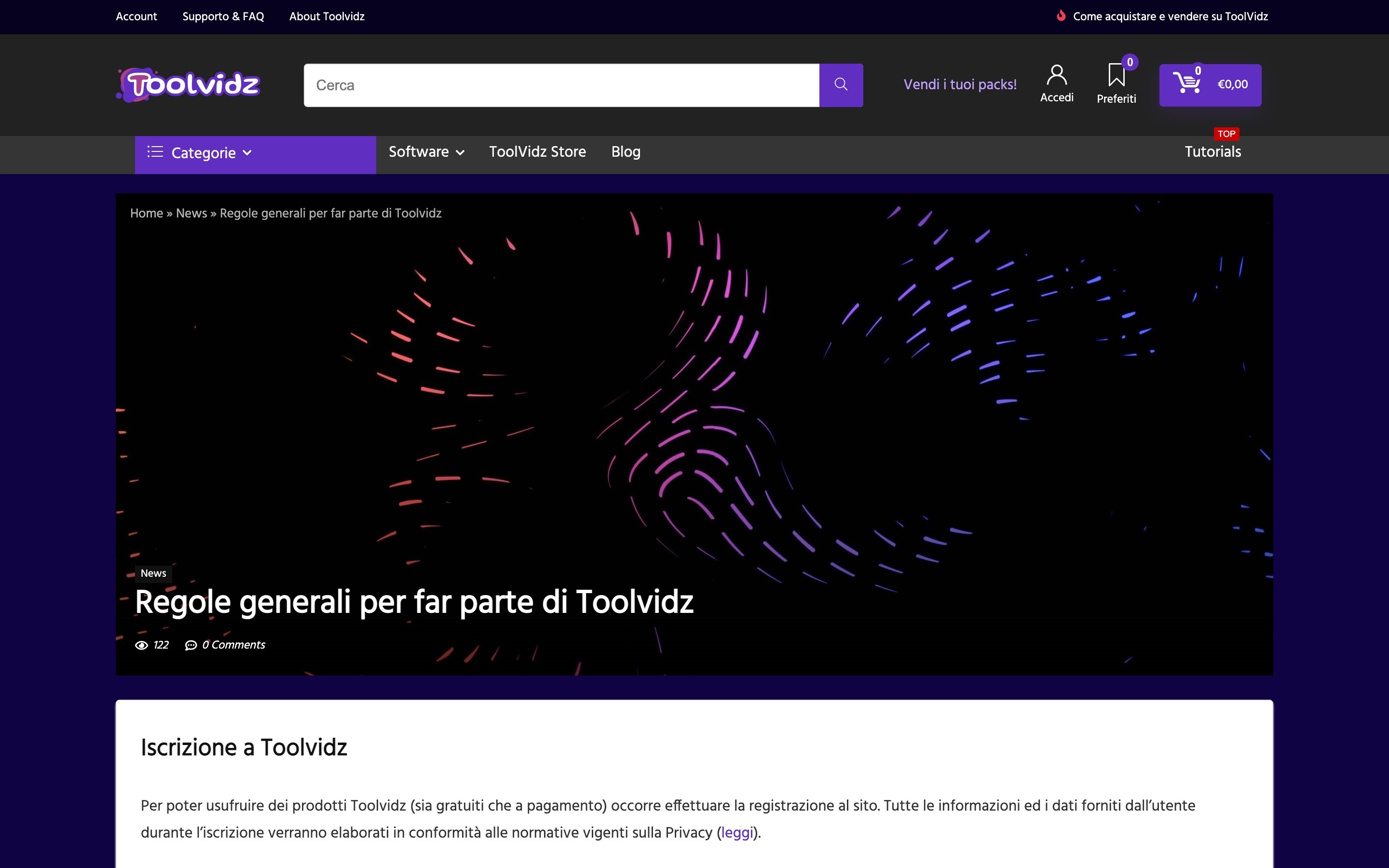This screenshot has height=868, width=1389.
Task: Click the Iscrizione a Toolvidz heading
Action: (244, 747)
